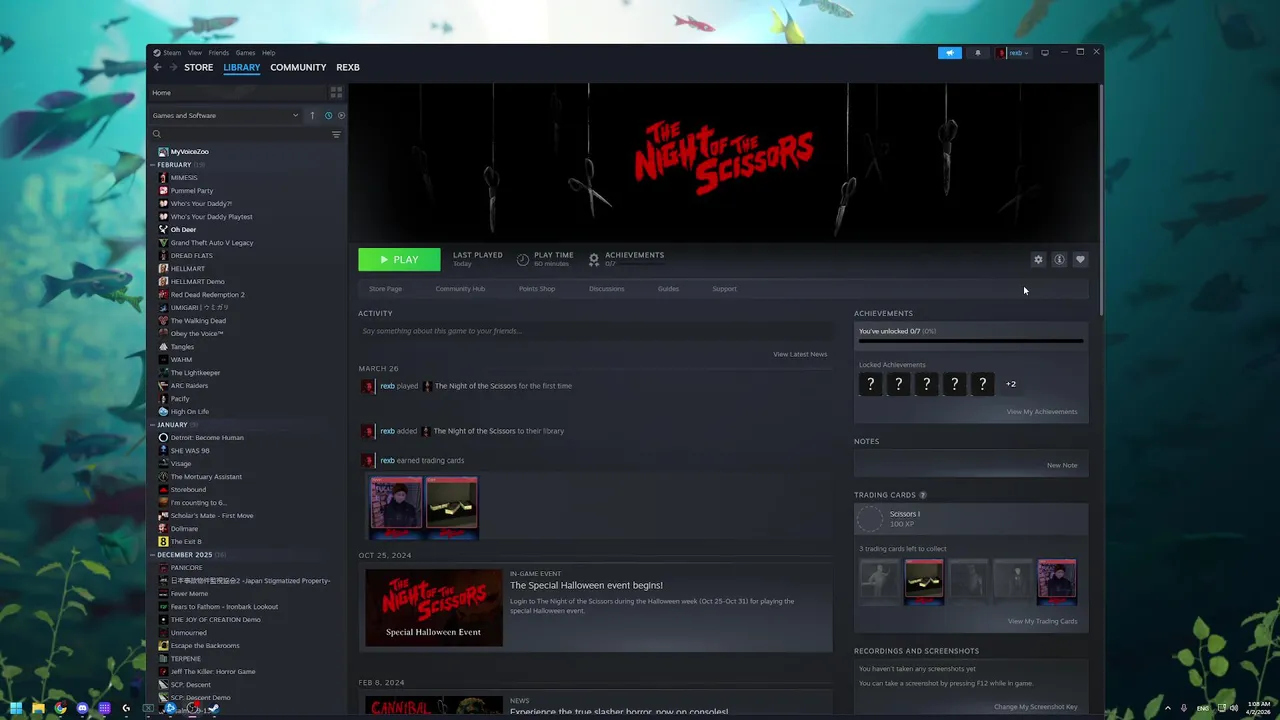Click the sort-by-recent clock icon

point(328,115)
